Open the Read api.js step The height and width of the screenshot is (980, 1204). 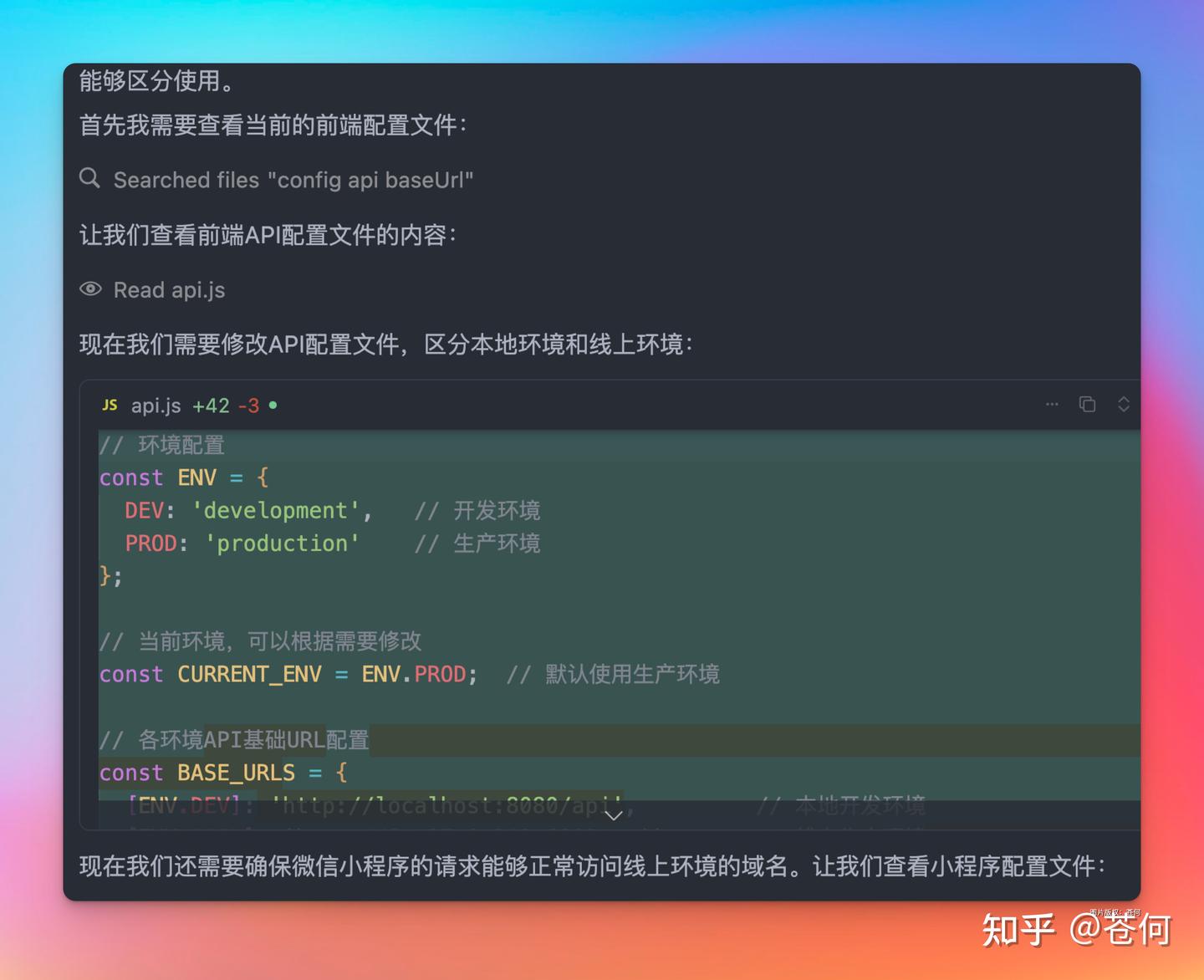[x=169, y=290]
